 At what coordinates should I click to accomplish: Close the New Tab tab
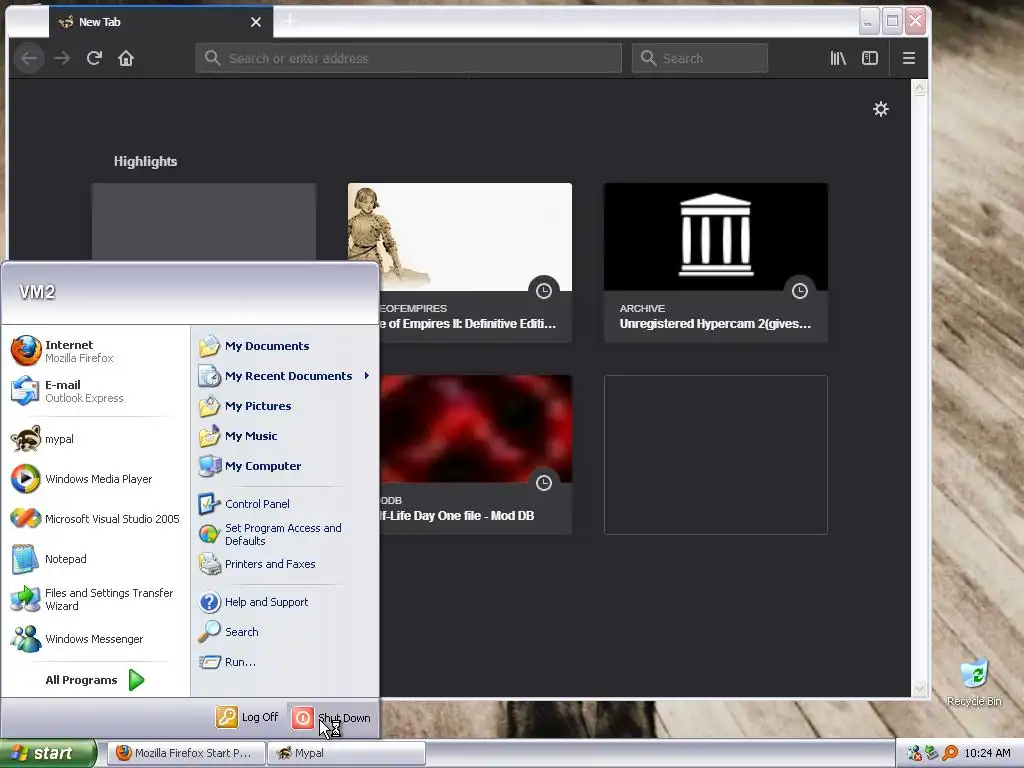(256, 22)
